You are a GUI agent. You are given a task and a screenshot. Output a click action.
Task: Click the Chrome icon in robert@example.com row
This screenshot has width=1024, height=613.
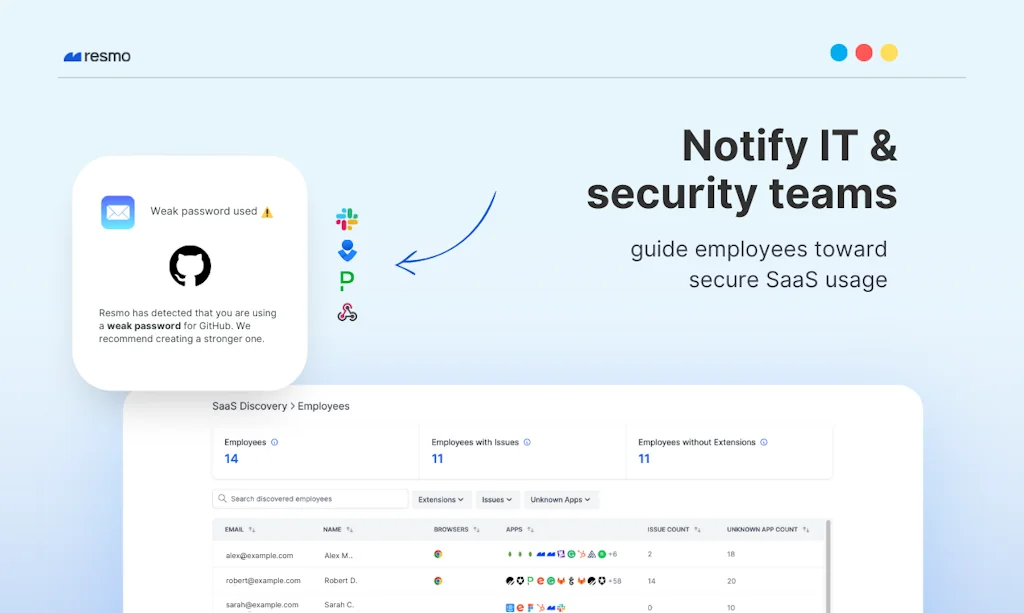pos(438,580)
